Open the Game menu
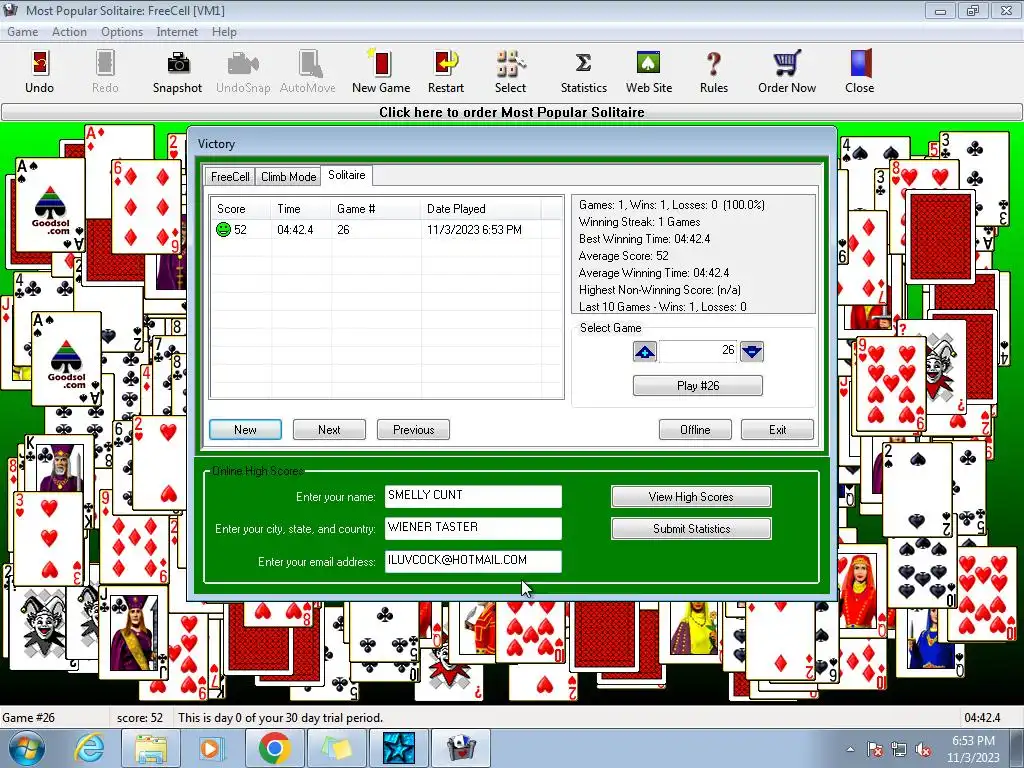The height and width of the screenshot is (768, 1024). [22, 32]
